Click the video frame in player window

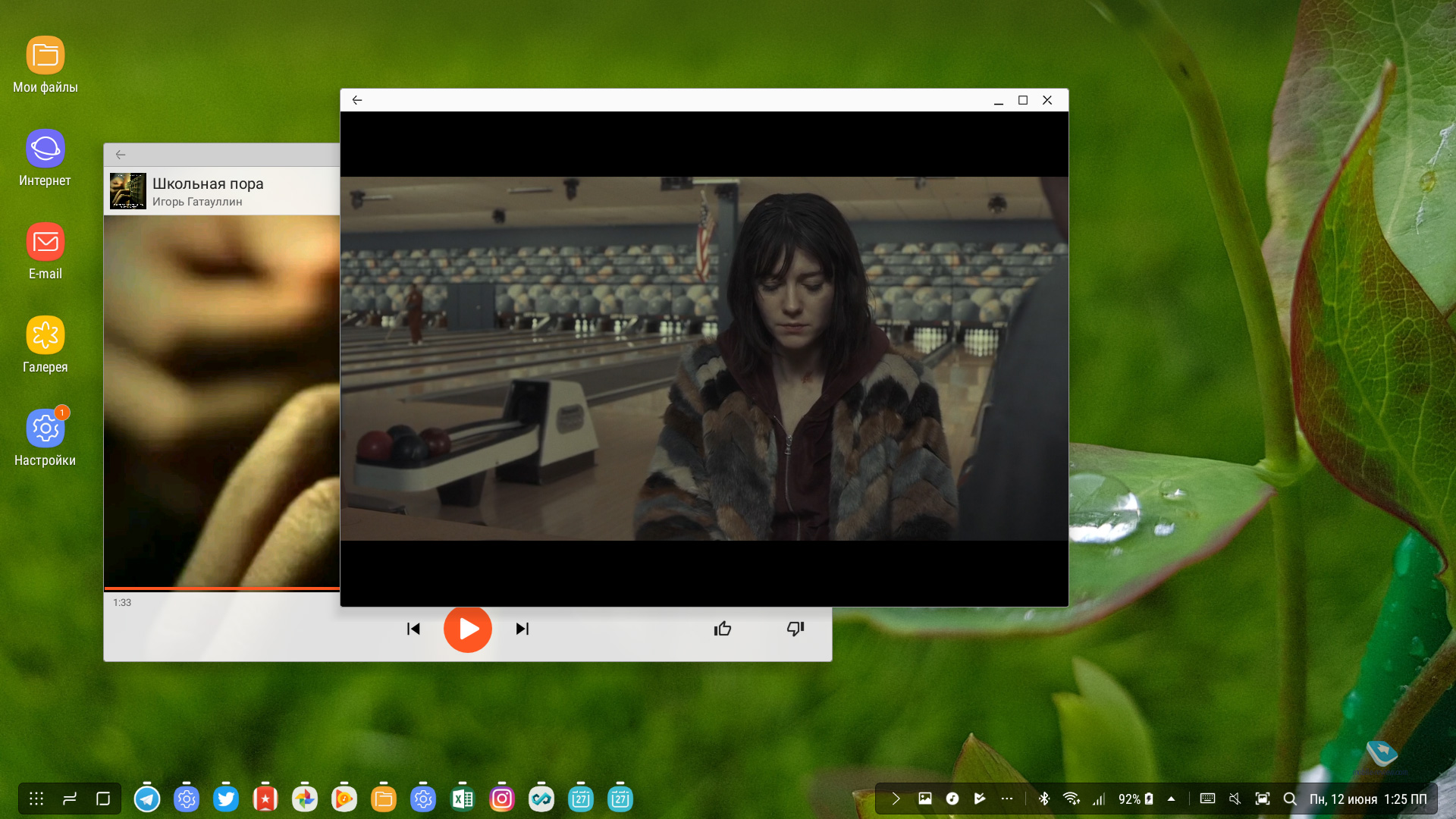[704, 359]
